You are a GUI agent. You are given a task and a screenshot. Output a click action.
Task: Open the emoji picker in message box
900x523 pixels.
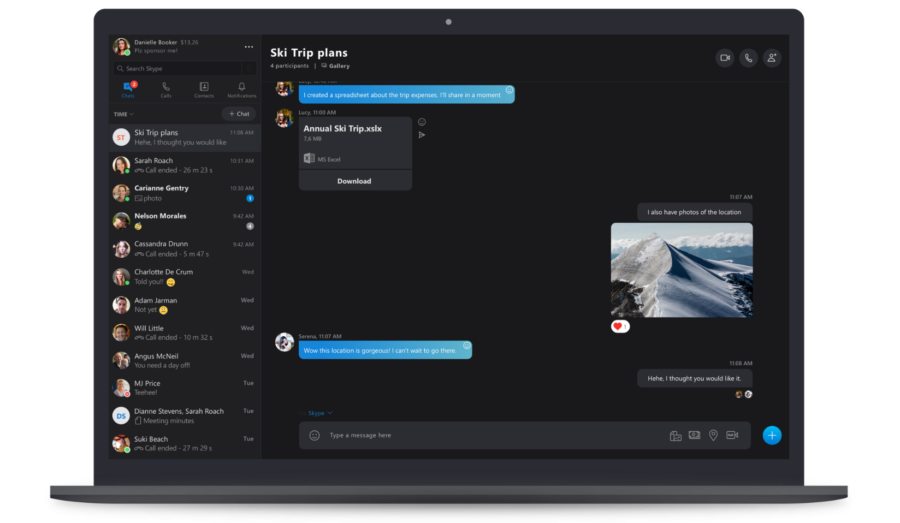315,435
